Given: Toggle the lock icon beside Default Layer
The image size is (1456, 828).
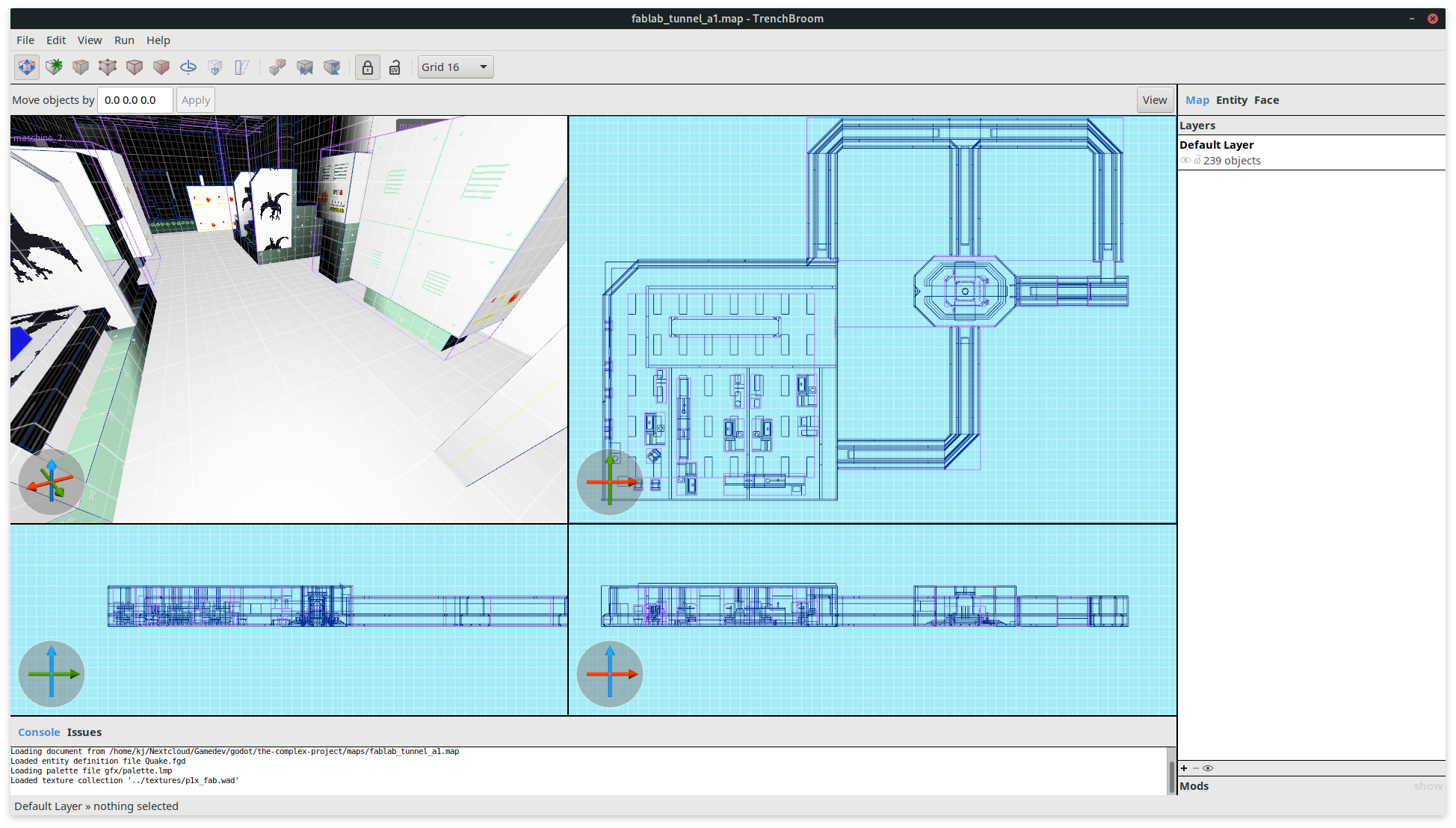Looking at the screenshot, I should pyautogui.click(x=1197, y=160).
